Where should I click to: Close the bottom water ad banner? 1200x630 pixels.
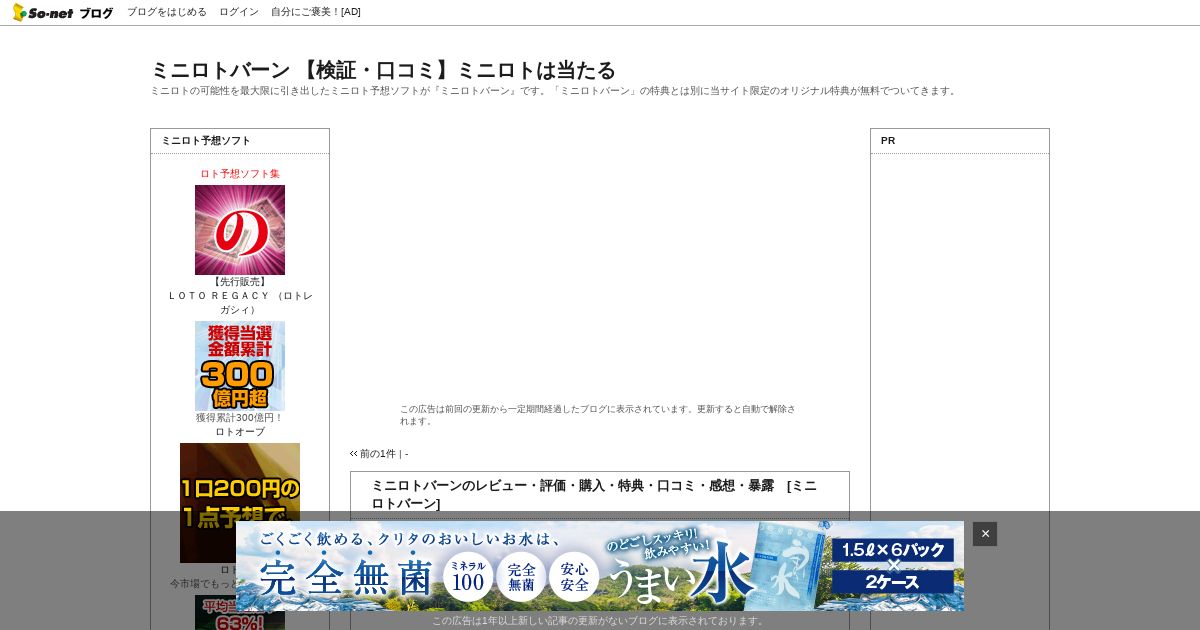point(985,534)
